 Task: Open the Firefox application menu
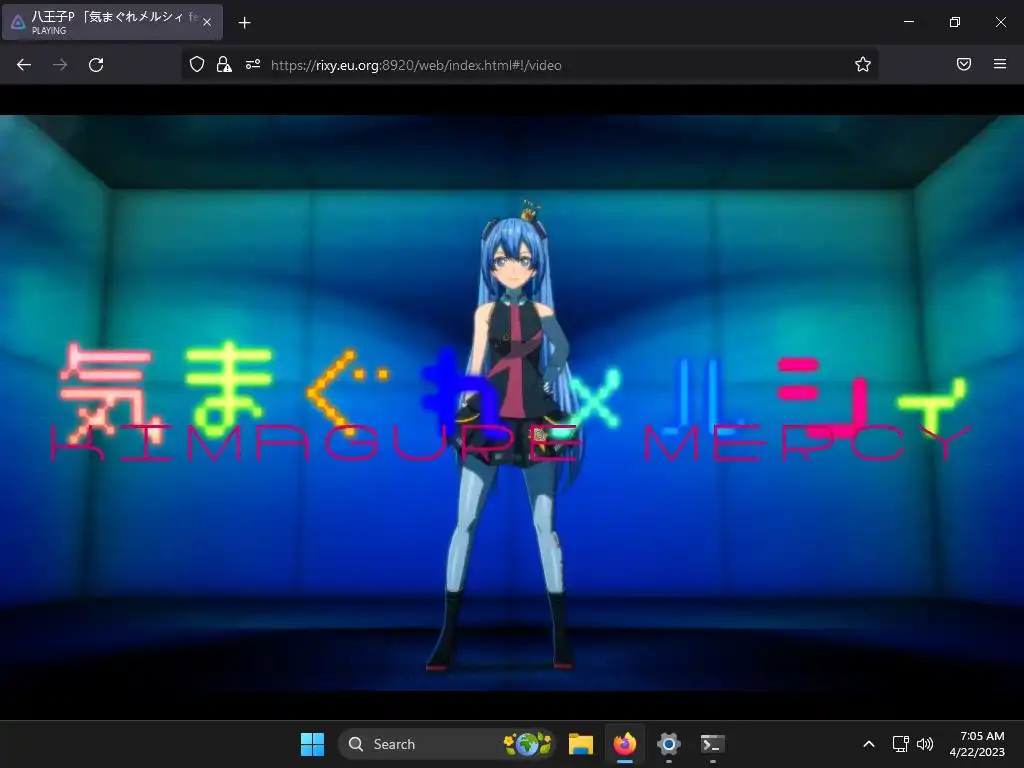[1000, 64]
